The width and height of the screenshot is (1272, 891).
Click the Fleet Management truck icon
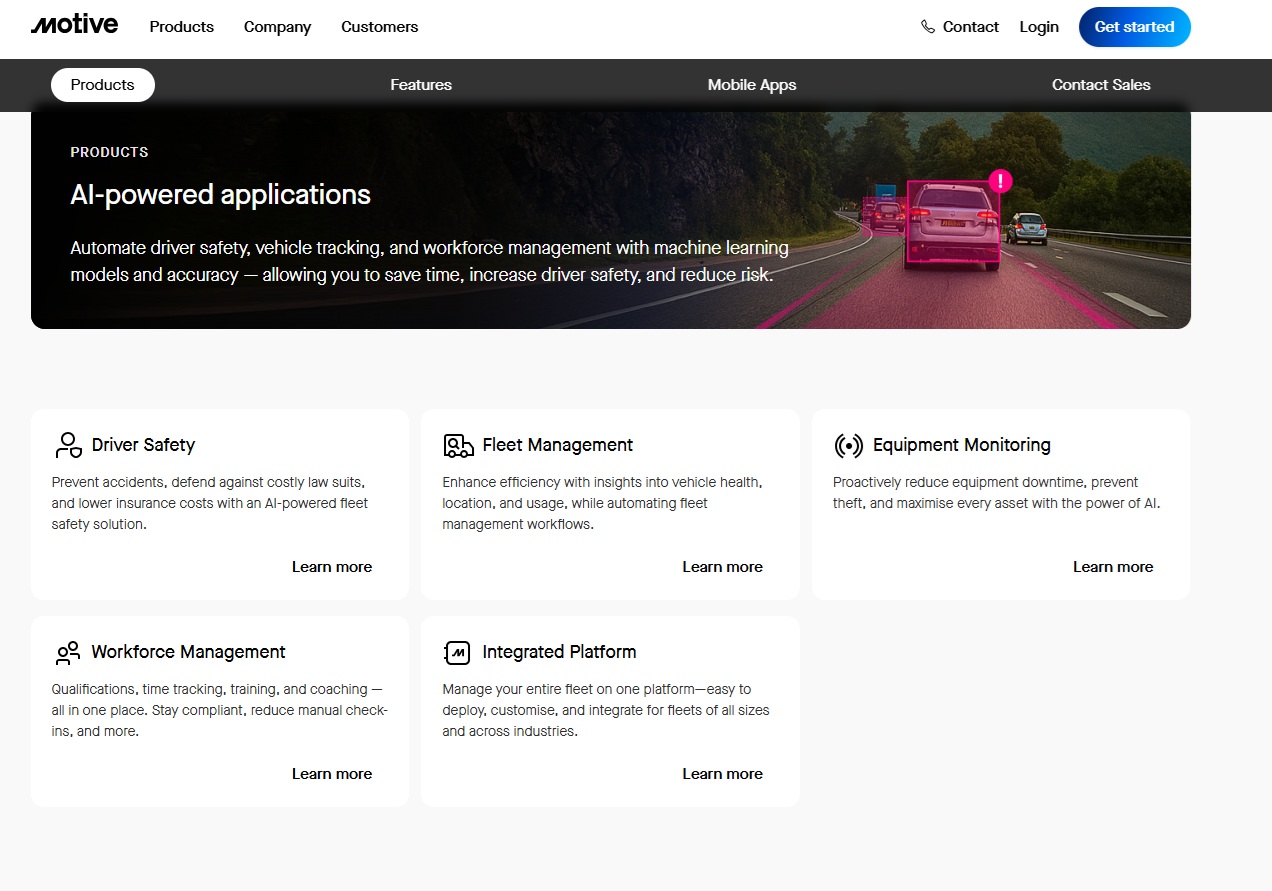click(458, 445)
